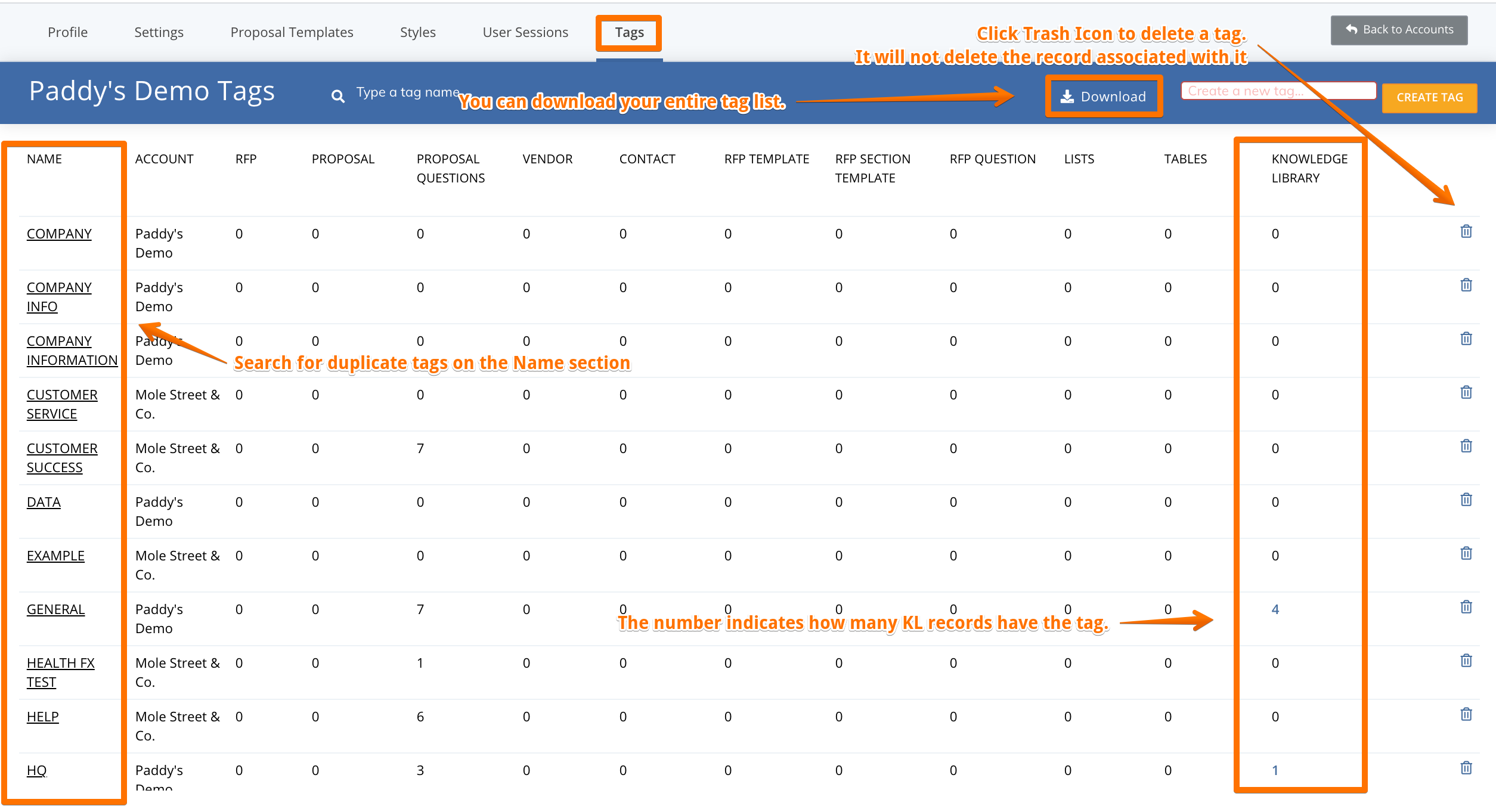Open the COMPANY INFO tag link
This screenshot has width=1496, height=812.
tap(59, 297)
